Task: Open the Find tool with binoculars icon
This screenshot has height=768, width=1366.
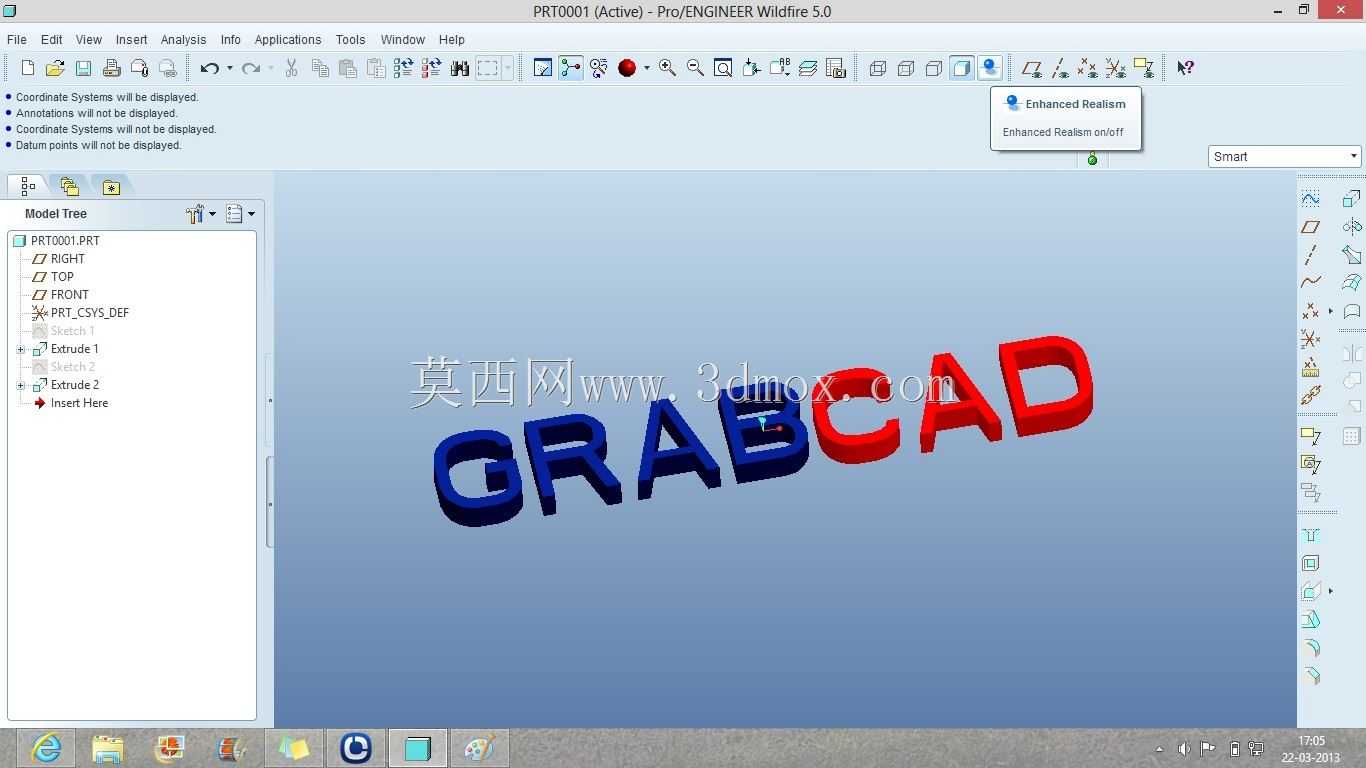Action: (460, 68)
